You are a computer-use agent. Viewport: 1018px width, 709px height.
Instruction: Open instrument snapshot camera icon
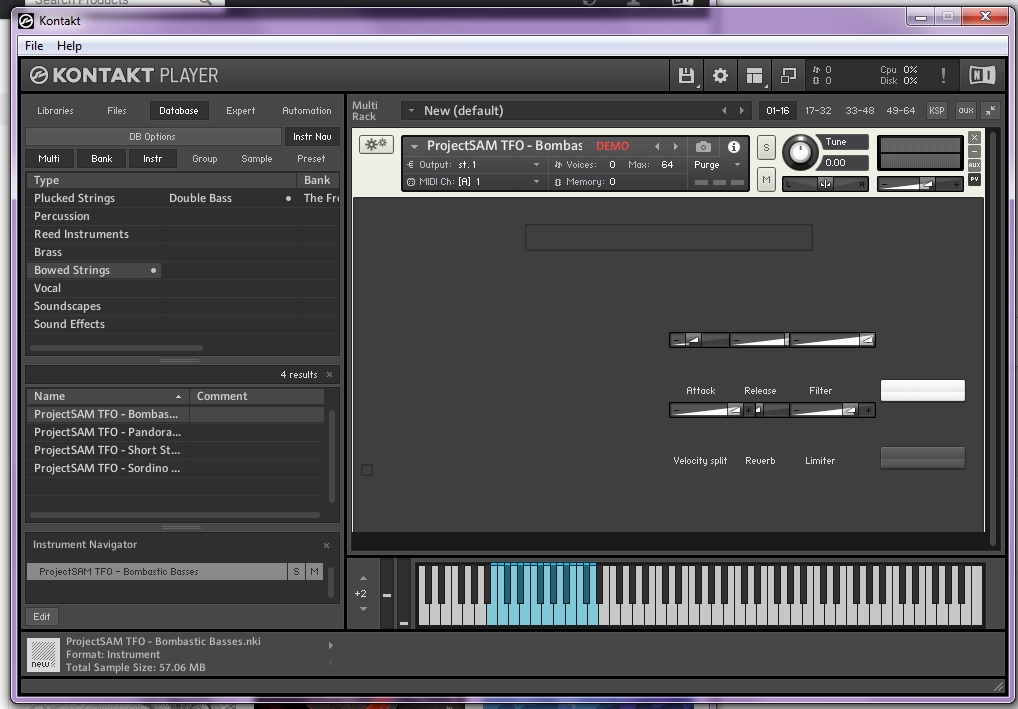tap(703, 147)
